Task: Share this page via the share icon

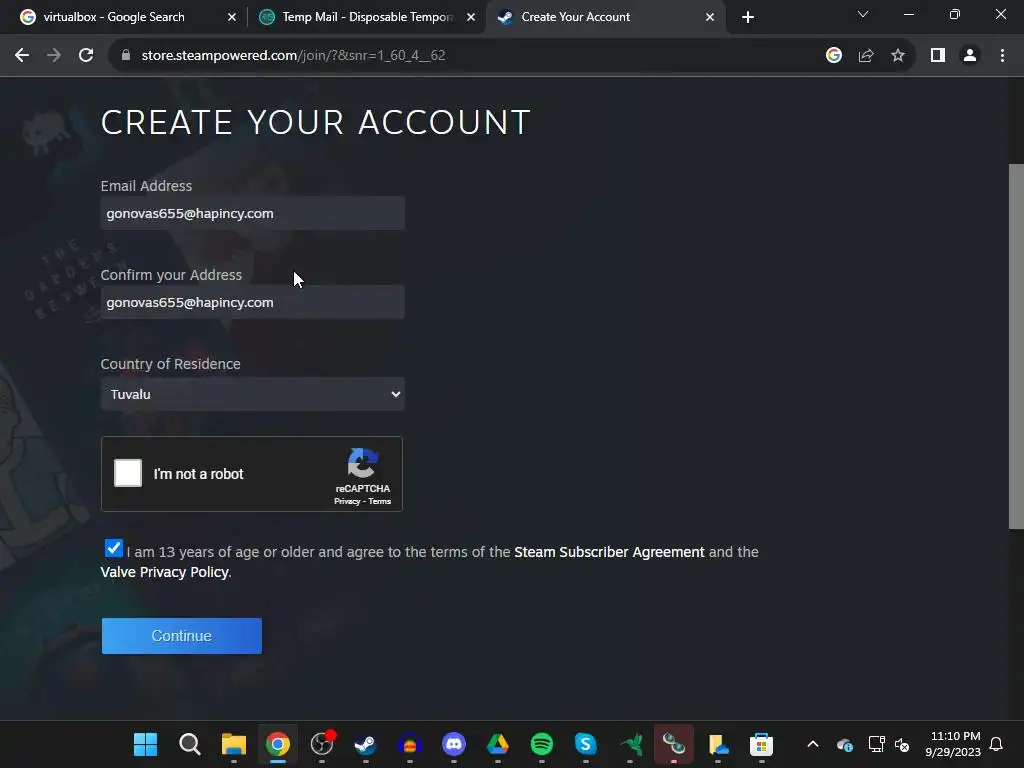Action: 866,56
